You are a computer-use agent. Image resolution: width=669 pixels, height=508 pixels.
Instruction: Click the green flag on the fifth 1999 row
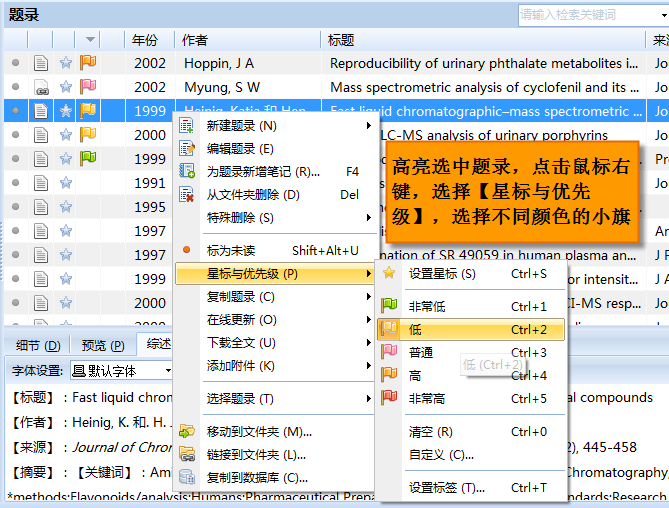click(88, 158)
